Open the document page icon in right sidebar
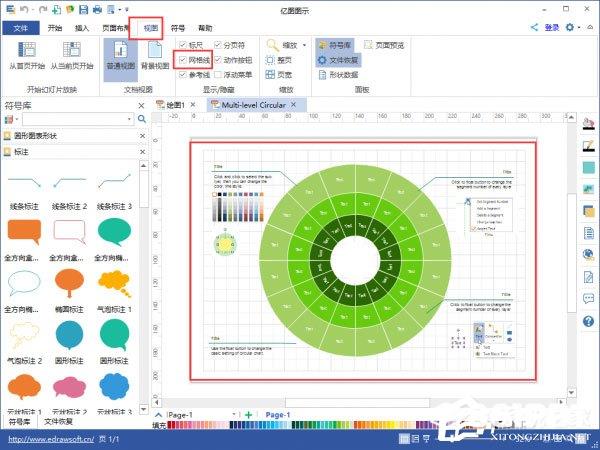Viewport: 600px width, 450px height. [589, 233]
